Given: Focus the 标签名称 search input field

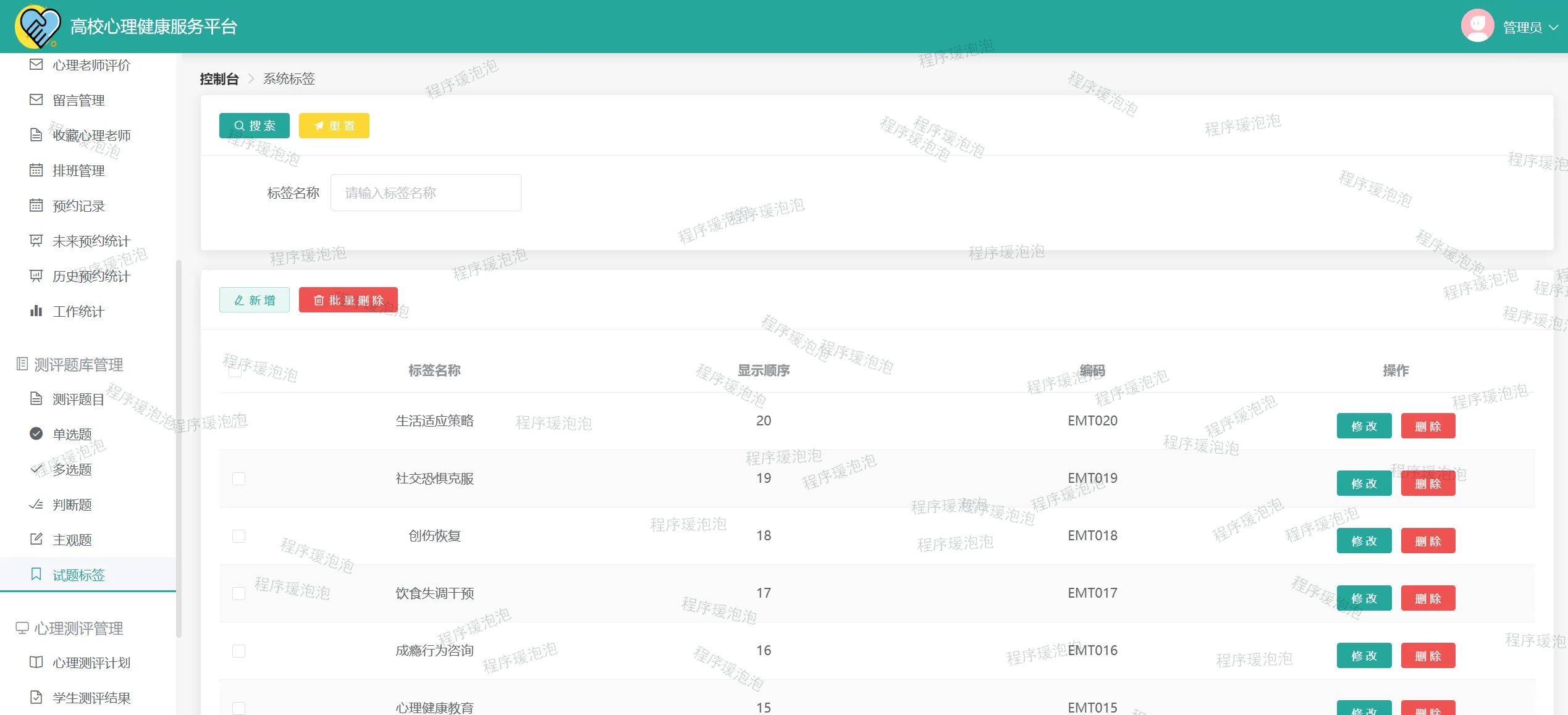Looking at the screenshot, I should (x=425, y=193).
